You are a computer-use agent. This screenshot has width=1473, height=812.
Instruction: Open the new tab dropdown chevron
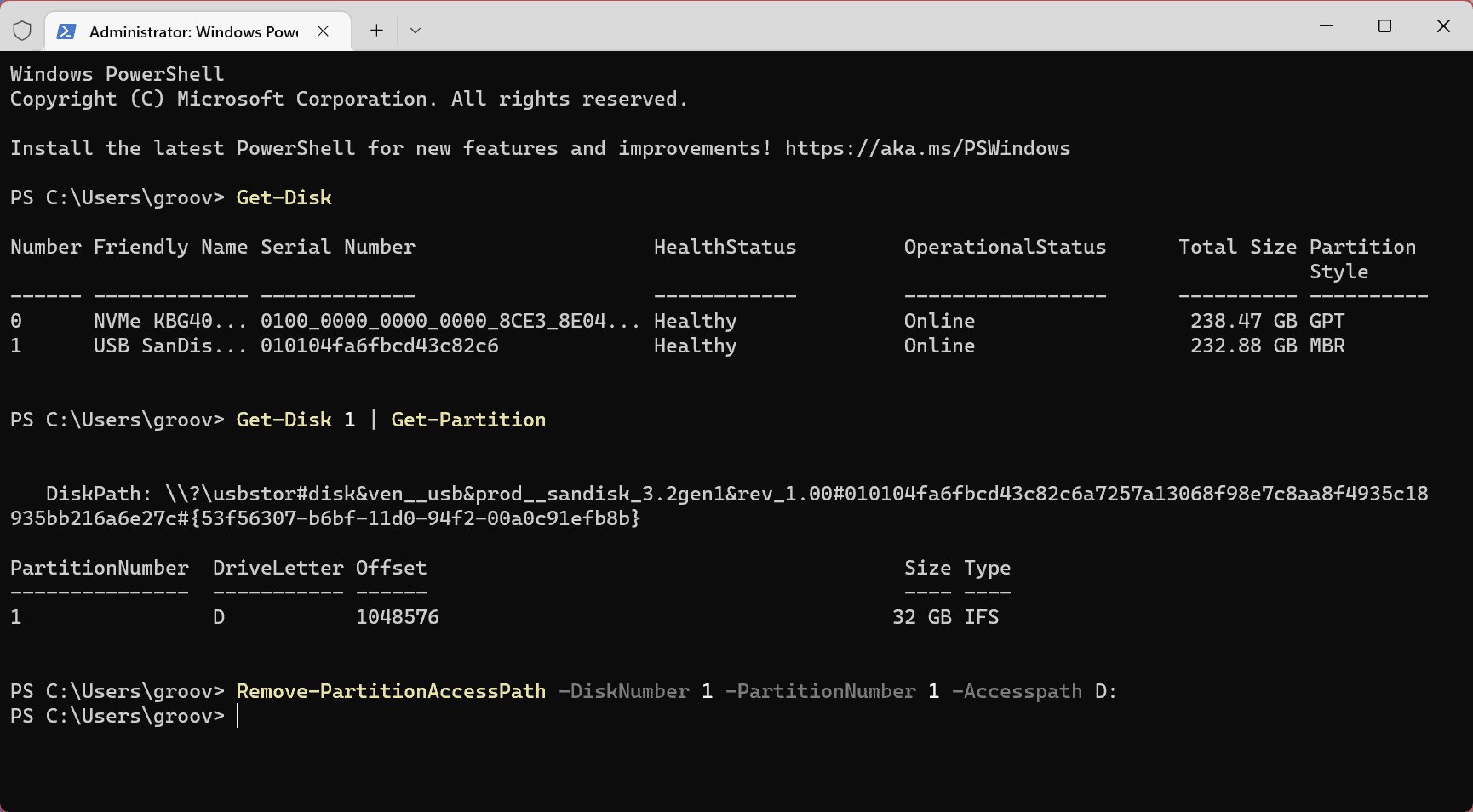coord(415,30)
